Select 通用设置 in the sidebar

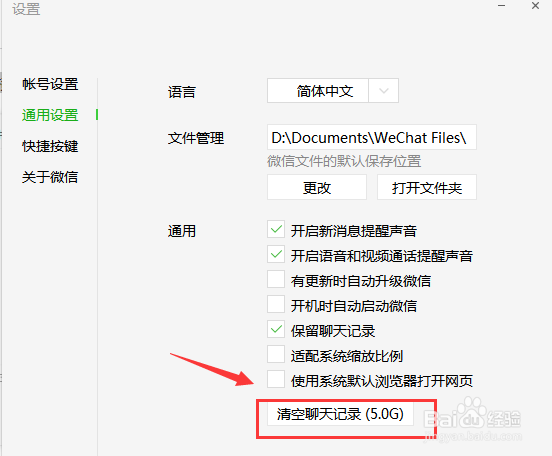tap(50, 115)
